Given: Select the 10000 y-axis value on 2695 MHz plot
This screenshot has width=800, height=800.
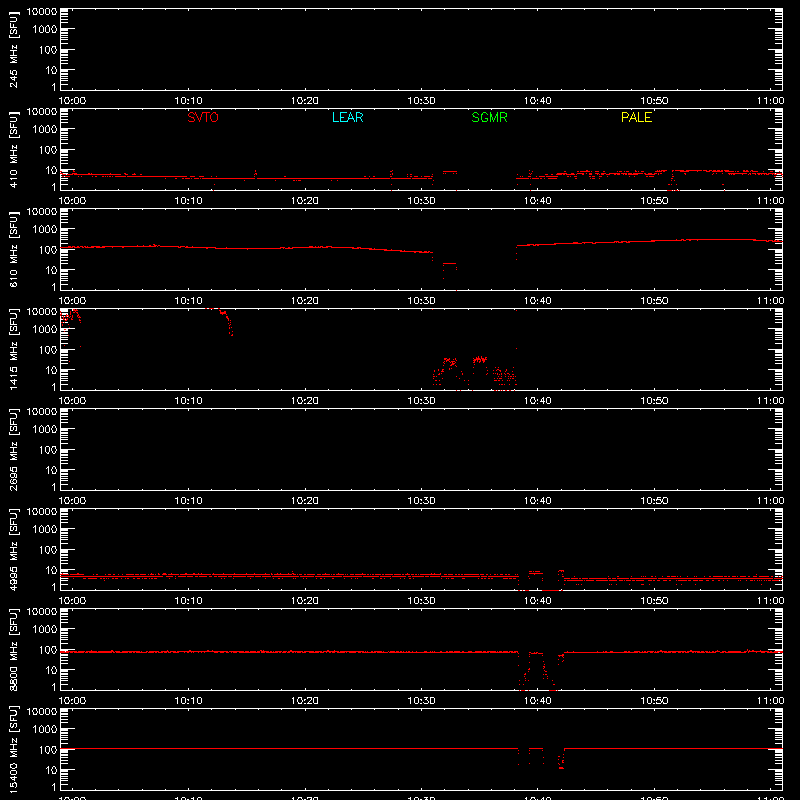Looking at the screenshot, I should click(x=42, y=412).
